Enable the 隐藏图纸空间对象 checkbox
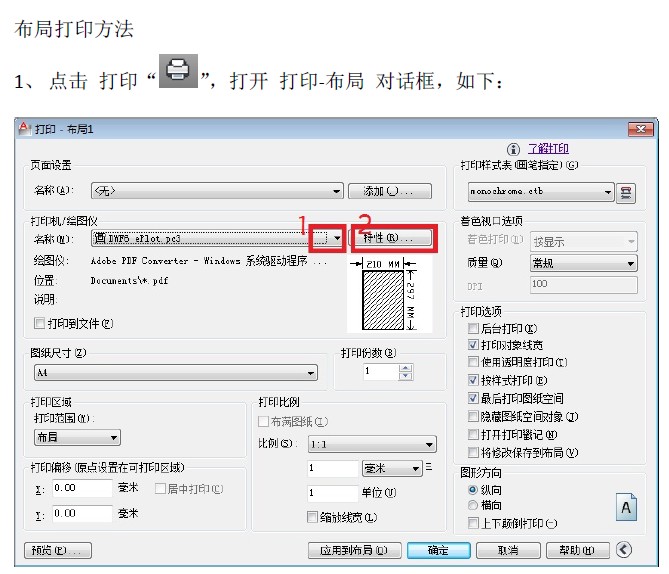 [473, 416]
